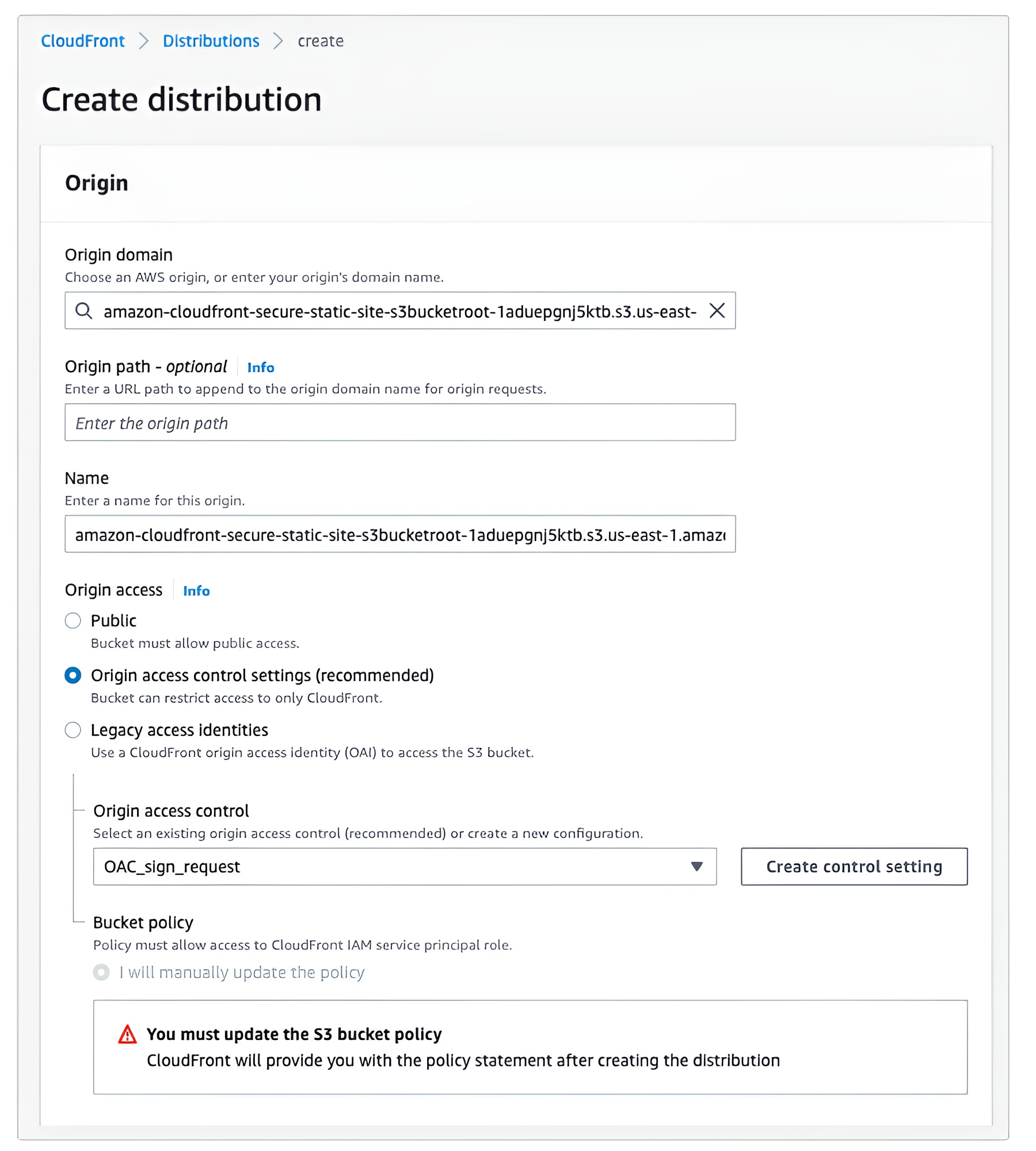Click 'Policy must allow access to CloudFront IAM' text
Image resolution: width=1036 pixels, height=1151 pixels.
[303, 945]
